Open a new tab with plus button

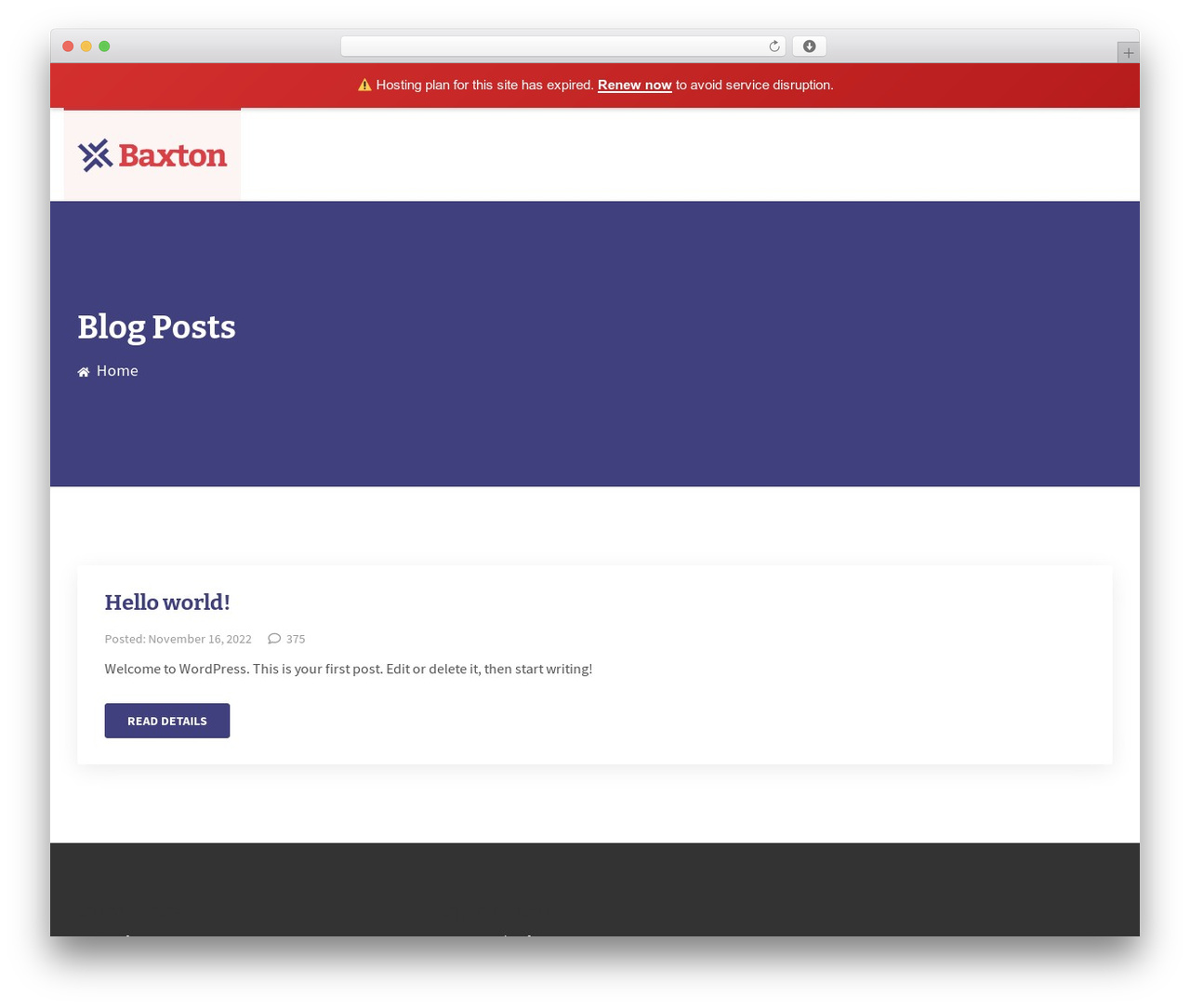[x=1128, y=53]
